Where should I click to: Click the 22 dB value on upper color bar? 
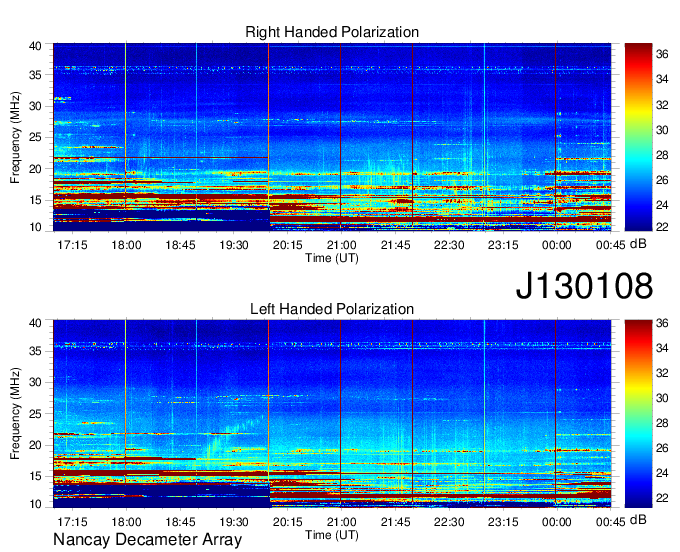662,227
